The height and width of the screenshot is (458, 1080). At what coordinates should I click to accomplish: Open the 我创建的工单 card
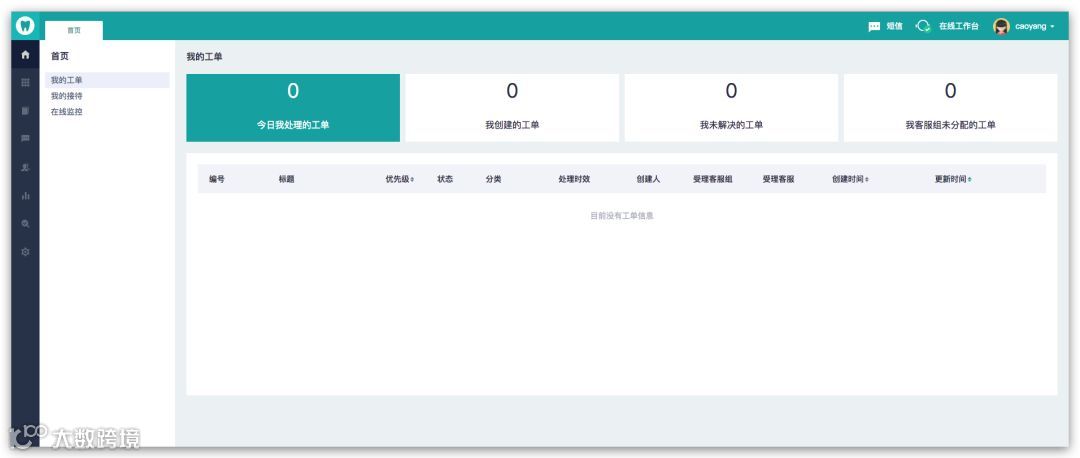pyautogui.click(x=512, y=108)
